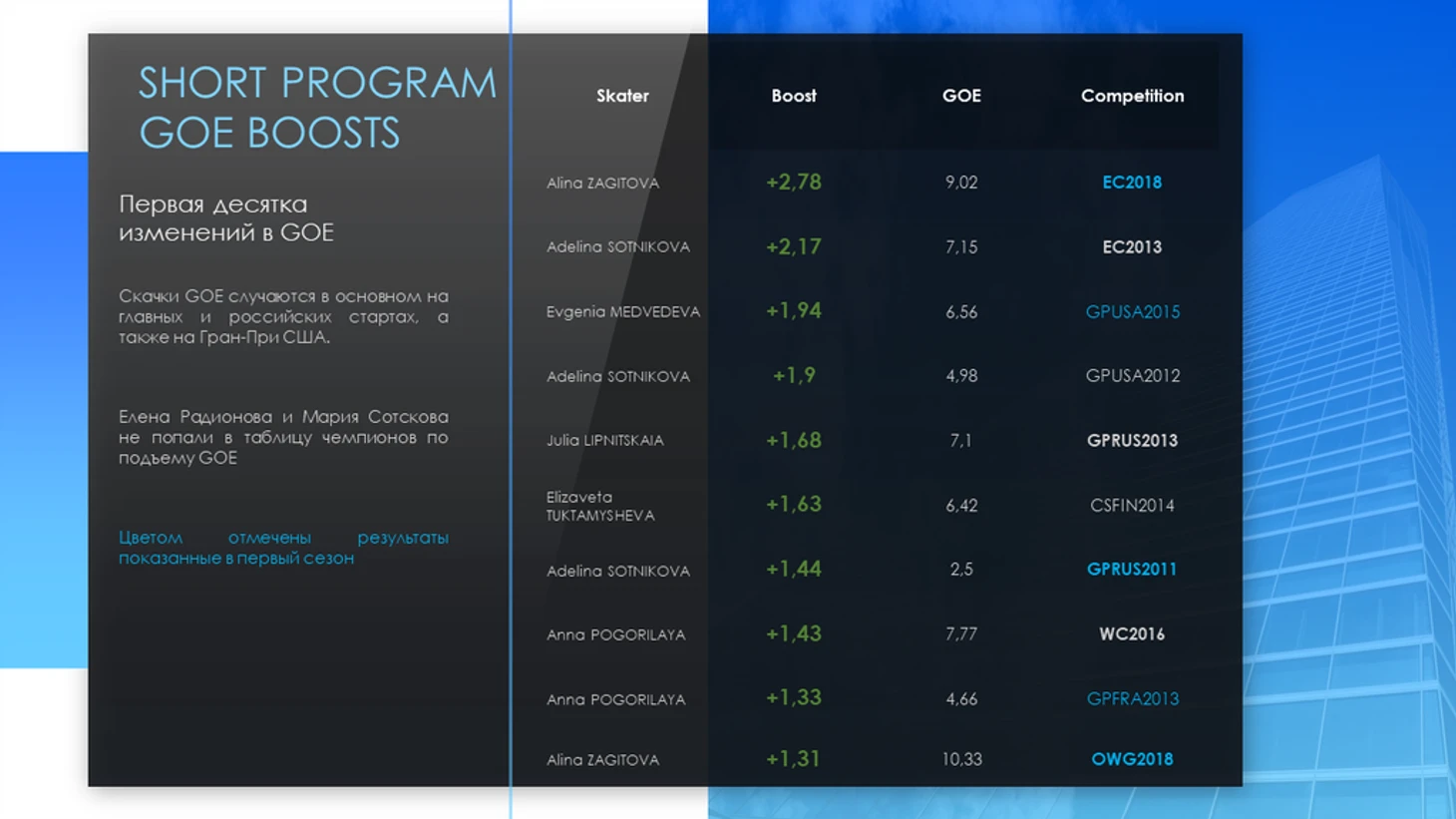
Task: Click the name Elizaveta TUKTAMYSHEVA
Action: pyautogui.click(x=600, y=506)
